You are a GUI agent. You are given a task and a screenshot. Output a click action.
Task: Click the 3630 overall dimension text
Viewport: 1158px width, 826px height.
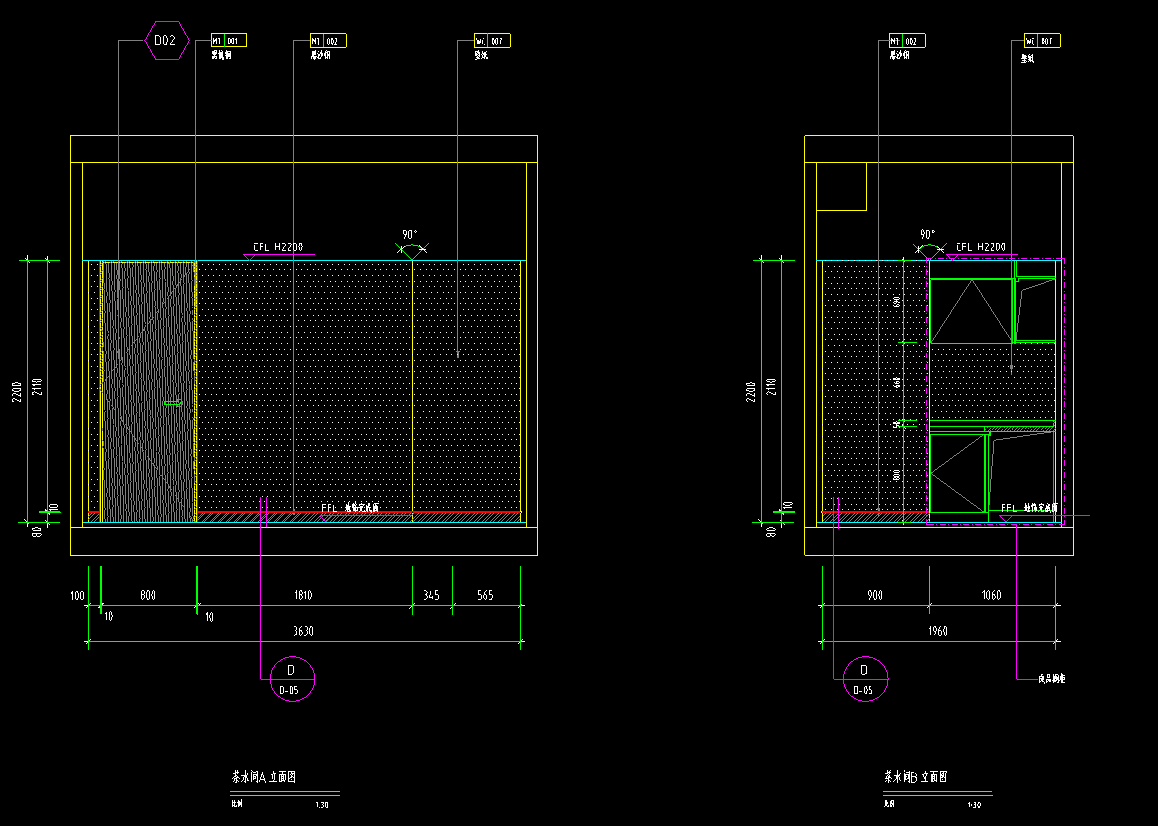(x=302, y=631)
